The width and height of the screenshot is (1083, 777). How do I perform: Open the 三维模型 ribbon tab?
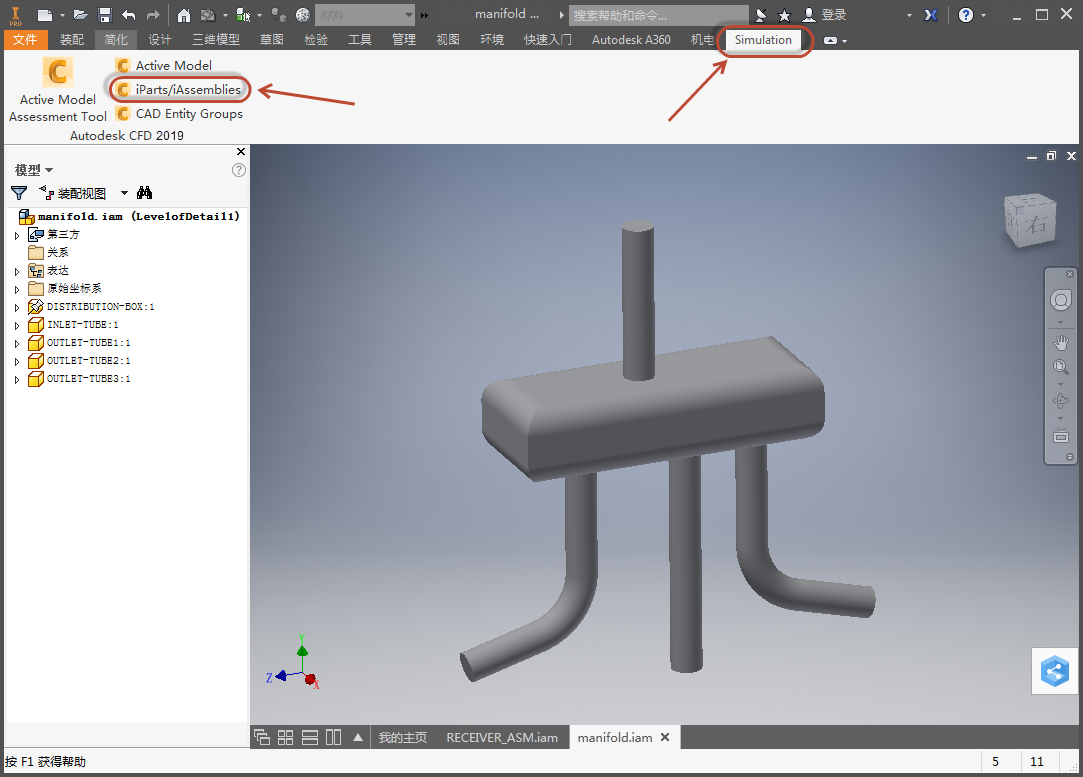(216, 39)
